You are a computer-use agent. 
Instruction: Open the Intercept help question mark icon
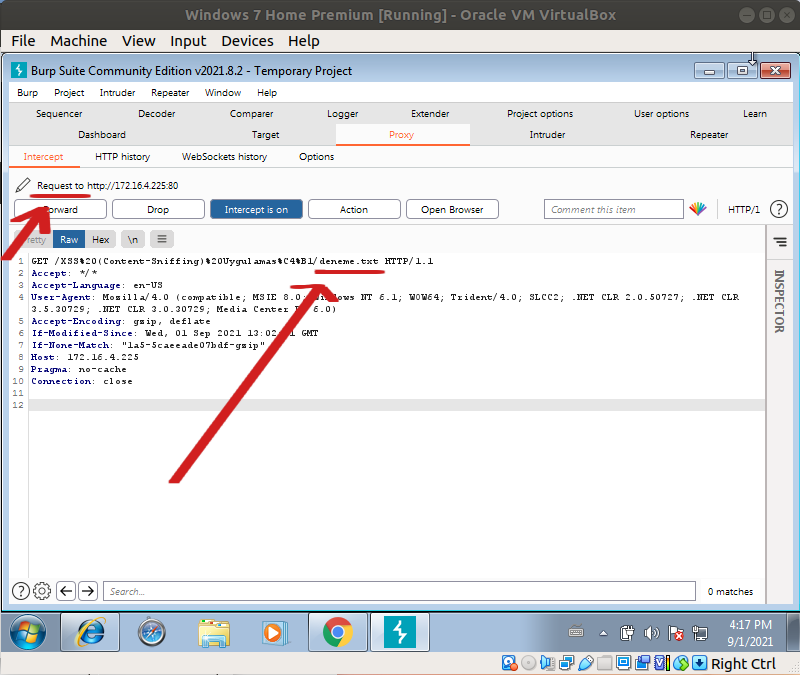[779, 209]
